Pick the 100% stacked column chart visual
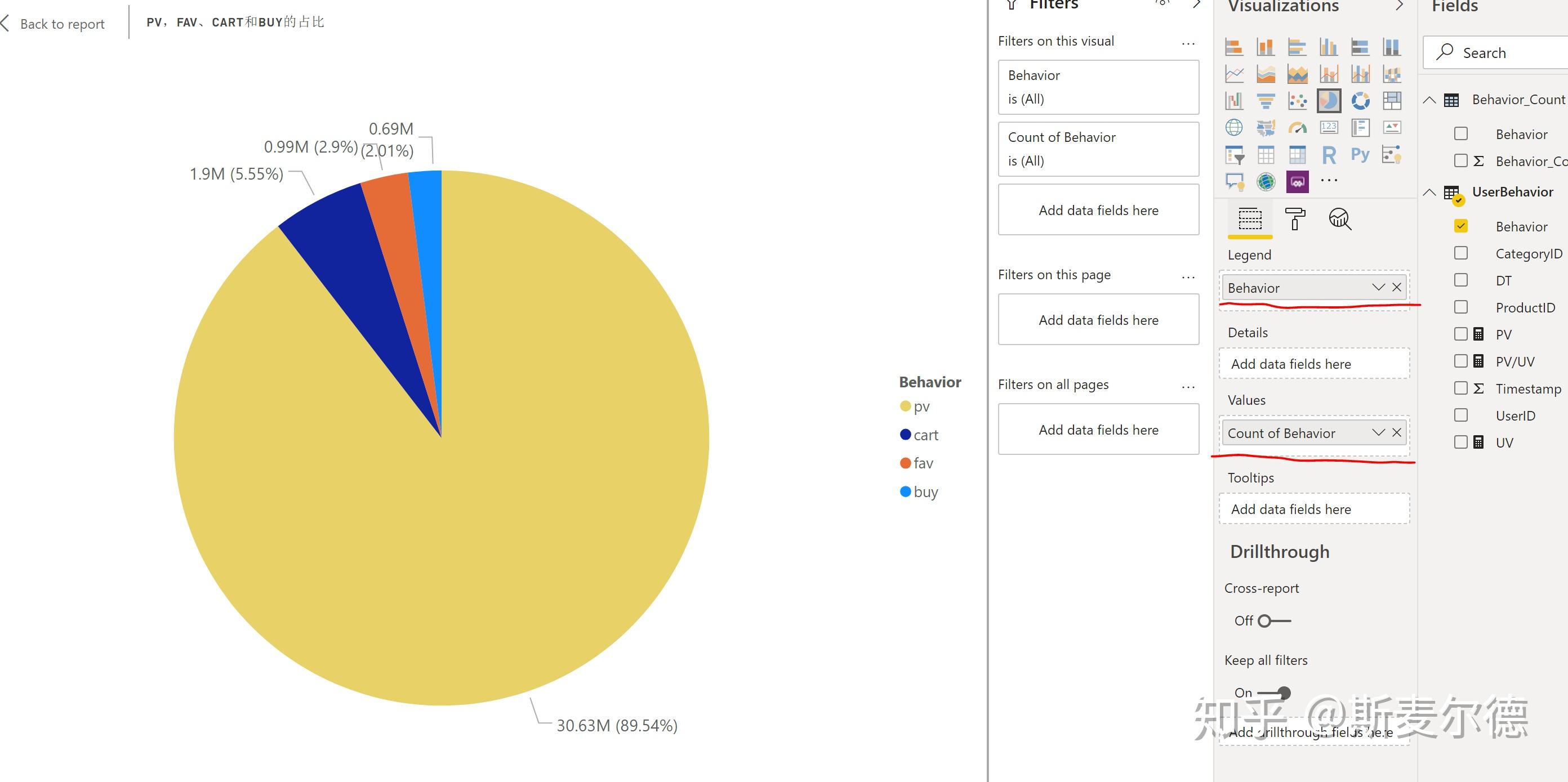The width and height of the screenshot is (1568, 782). [x=1392, y=47]
